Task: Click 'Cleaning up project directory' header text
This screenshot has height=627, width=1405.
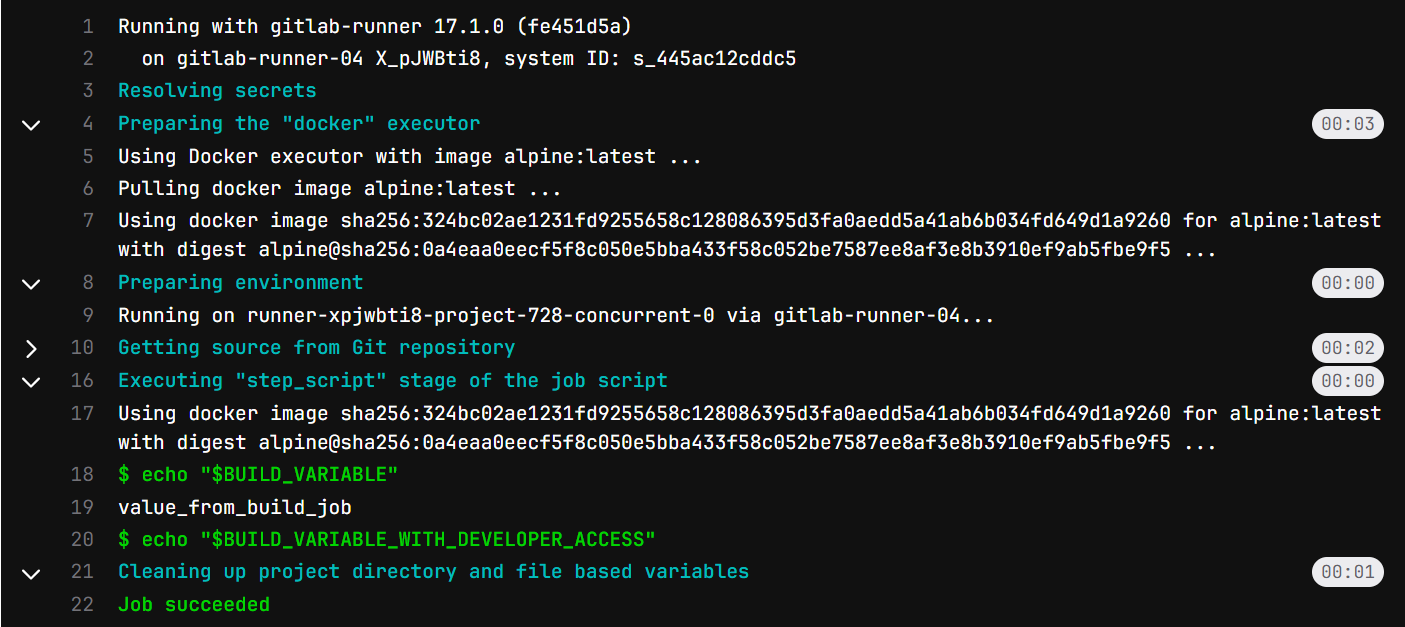Action: pos(433,572)
